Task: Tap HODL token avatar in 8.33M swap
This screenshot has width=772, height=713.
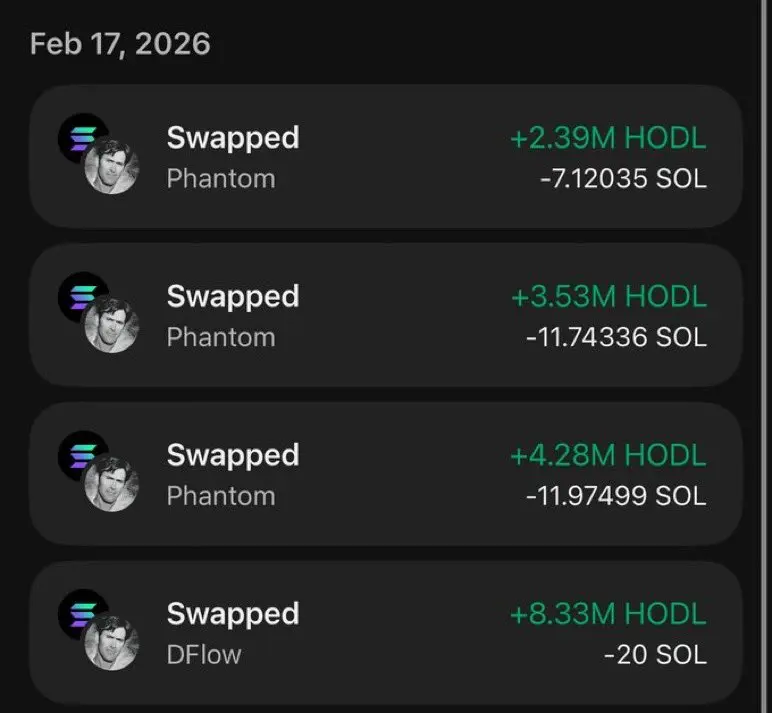Action: point(112,643)
